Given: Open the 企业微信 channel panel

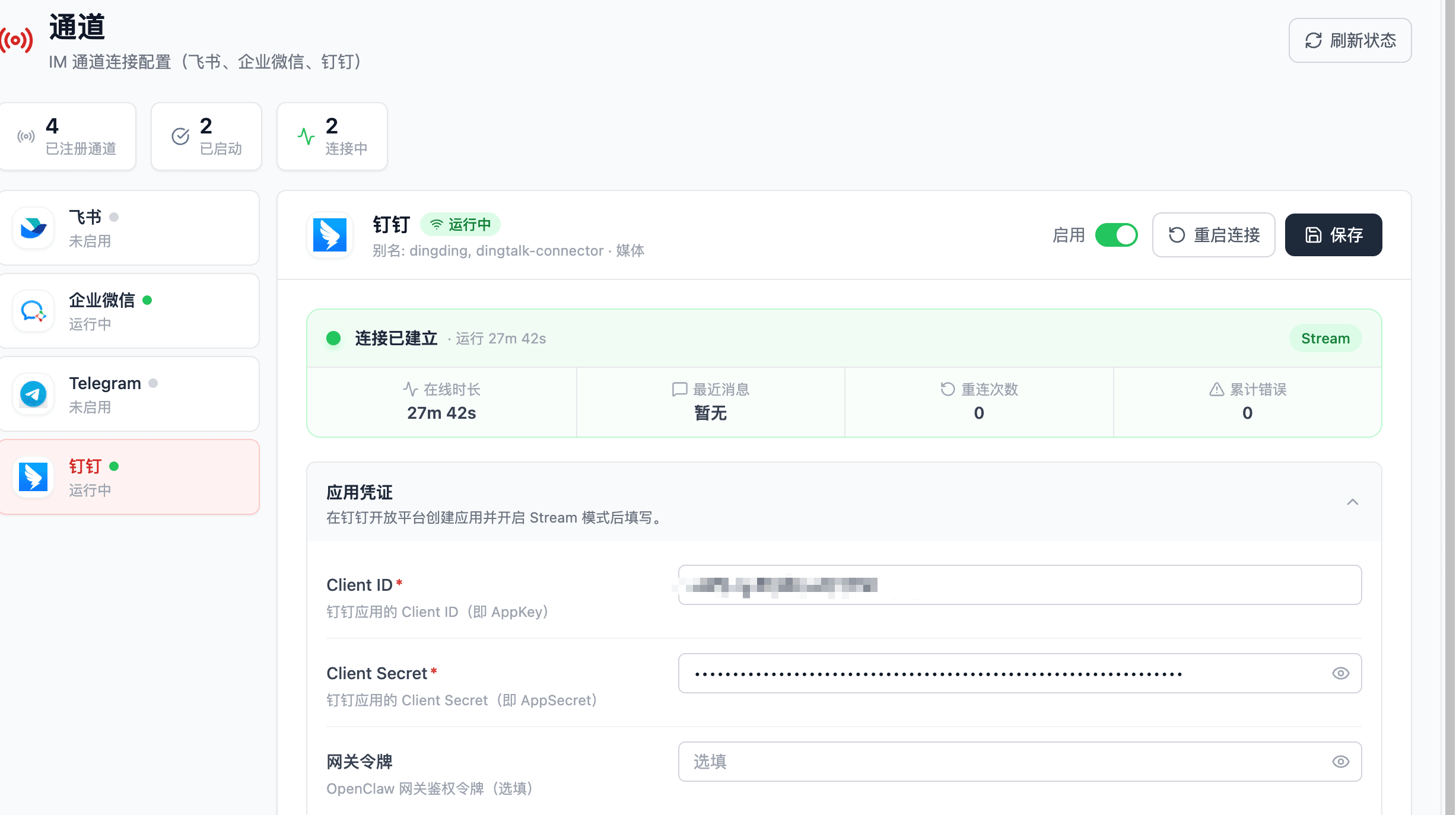Looking at the screenshot, I should pyautogui.click(x=129, y=311).
